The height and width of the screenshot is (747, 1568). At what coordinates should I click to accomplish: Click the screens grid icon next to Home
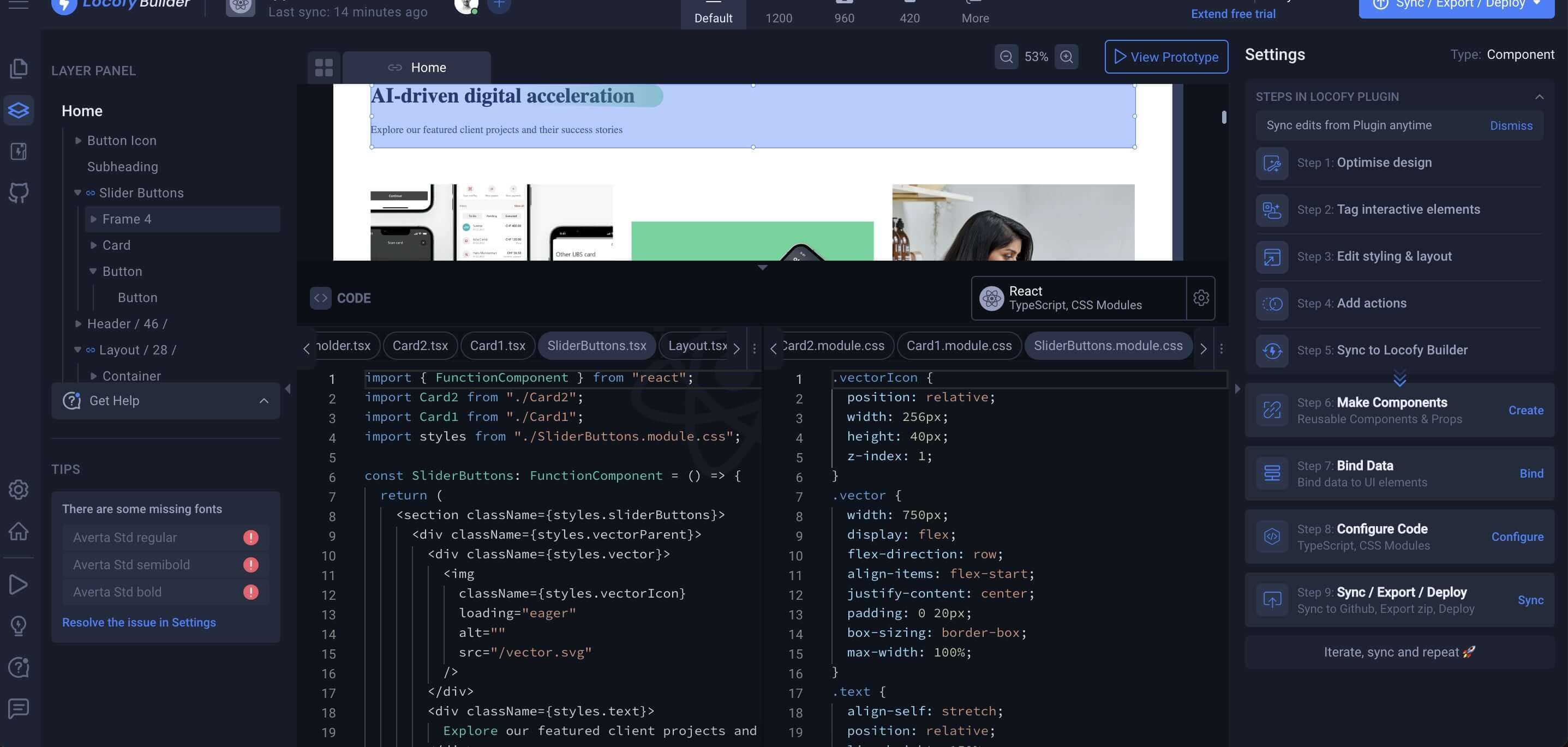tap(323, 67)
